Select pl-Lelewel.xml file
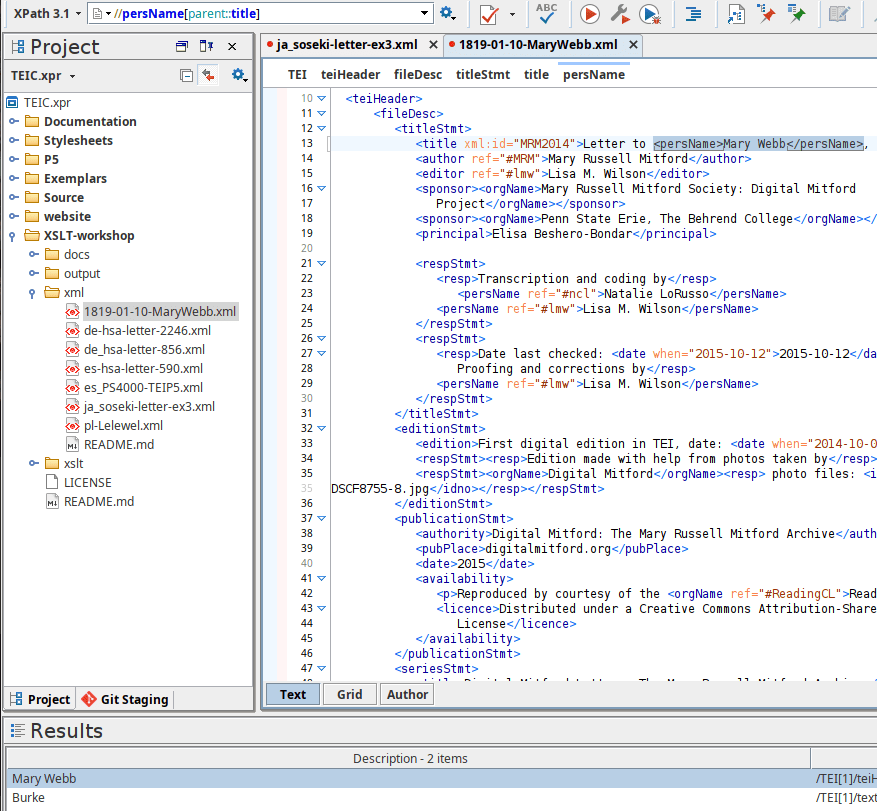The image size is (877, 811). [123, 426]
